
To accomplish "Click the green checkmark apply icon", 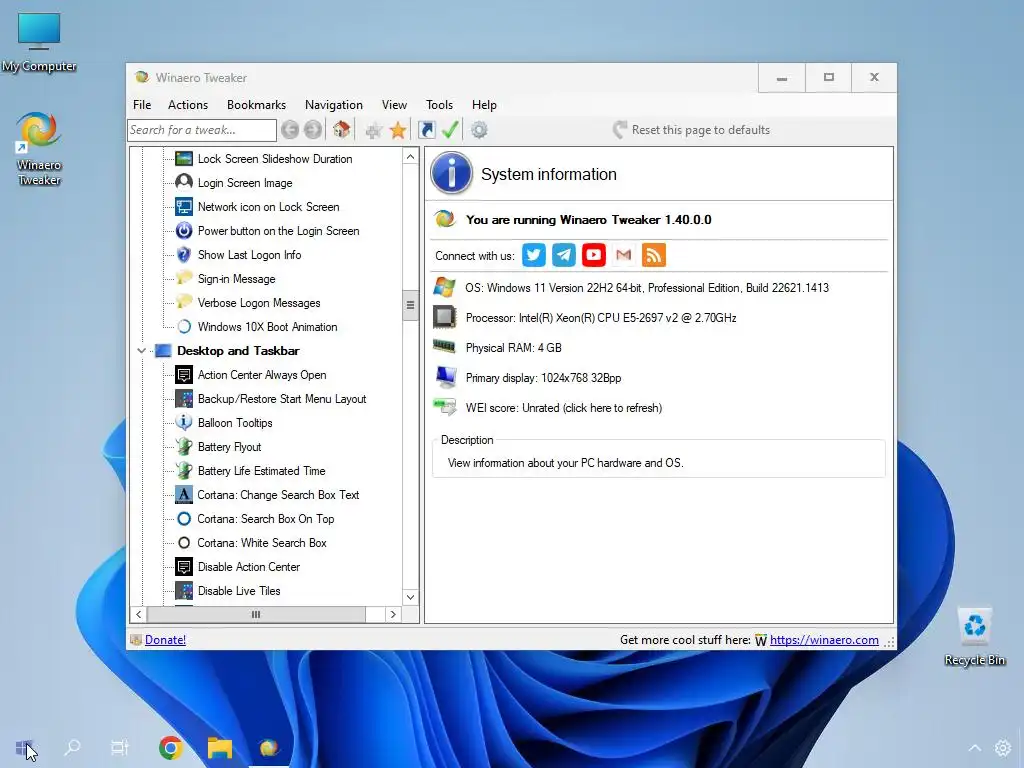I will [450, 130].
